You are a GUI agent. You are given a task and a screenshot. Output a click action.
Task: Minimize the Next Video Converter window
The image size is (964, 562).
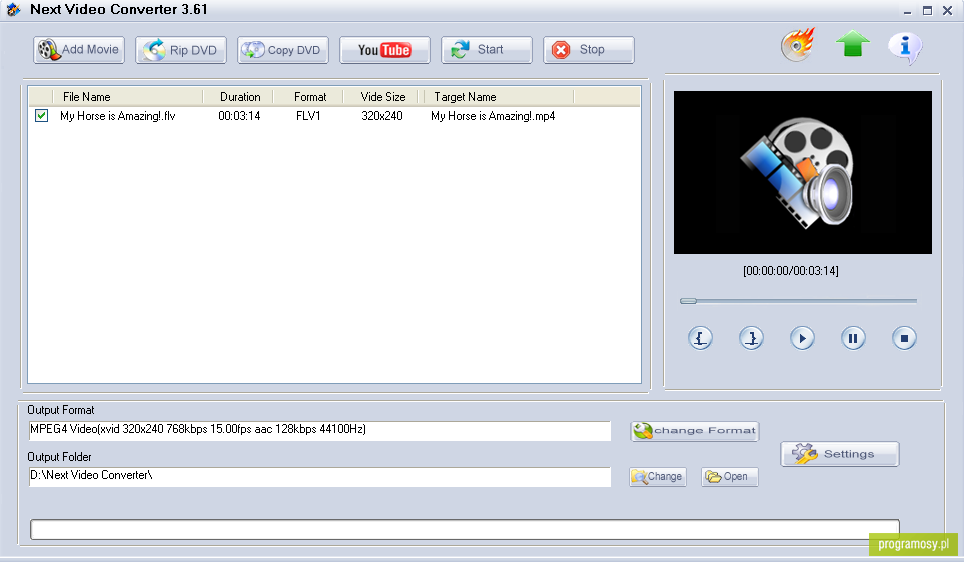click(x=907, y=11)
